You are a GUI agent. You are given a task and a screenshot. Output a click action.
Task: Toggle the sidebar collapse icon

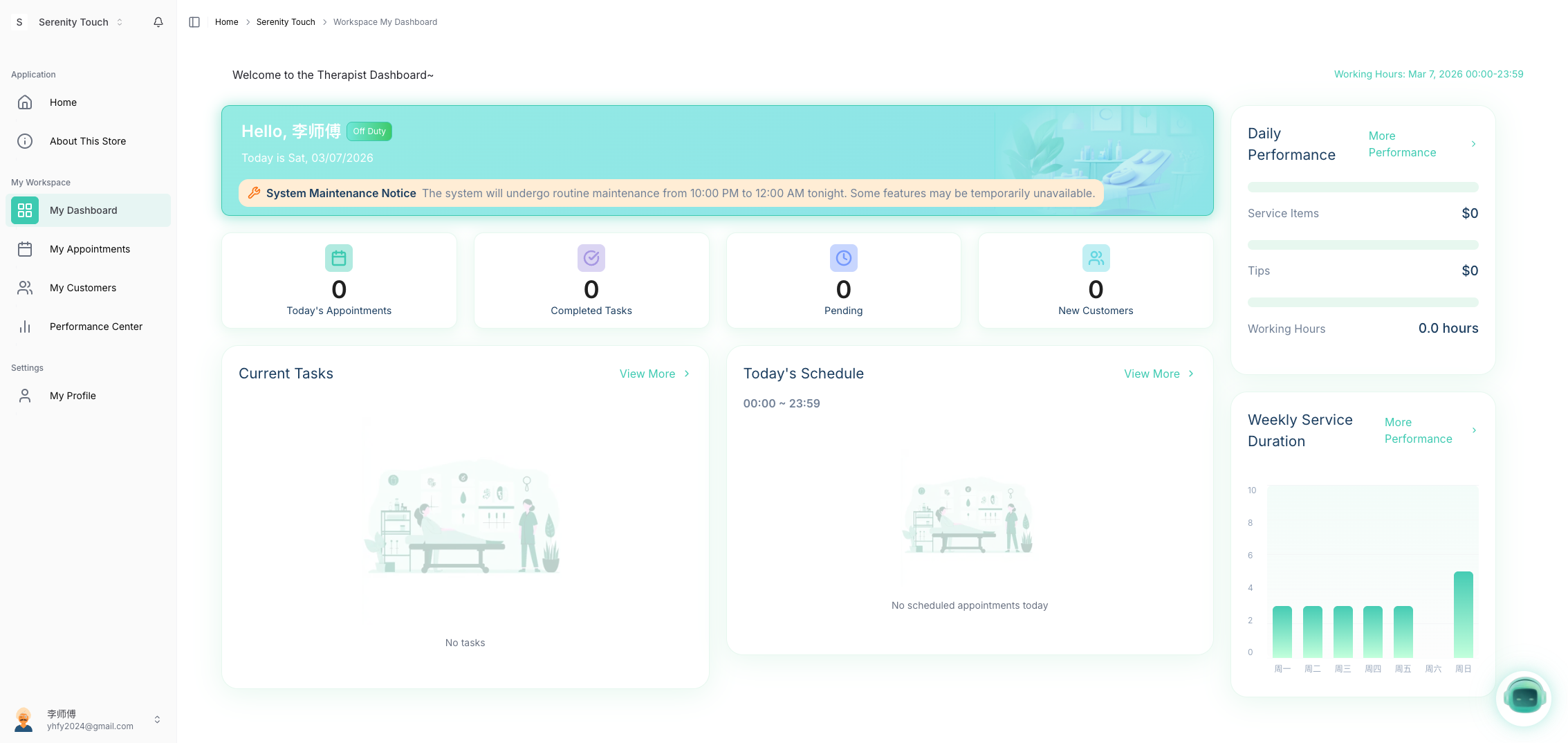194,22
